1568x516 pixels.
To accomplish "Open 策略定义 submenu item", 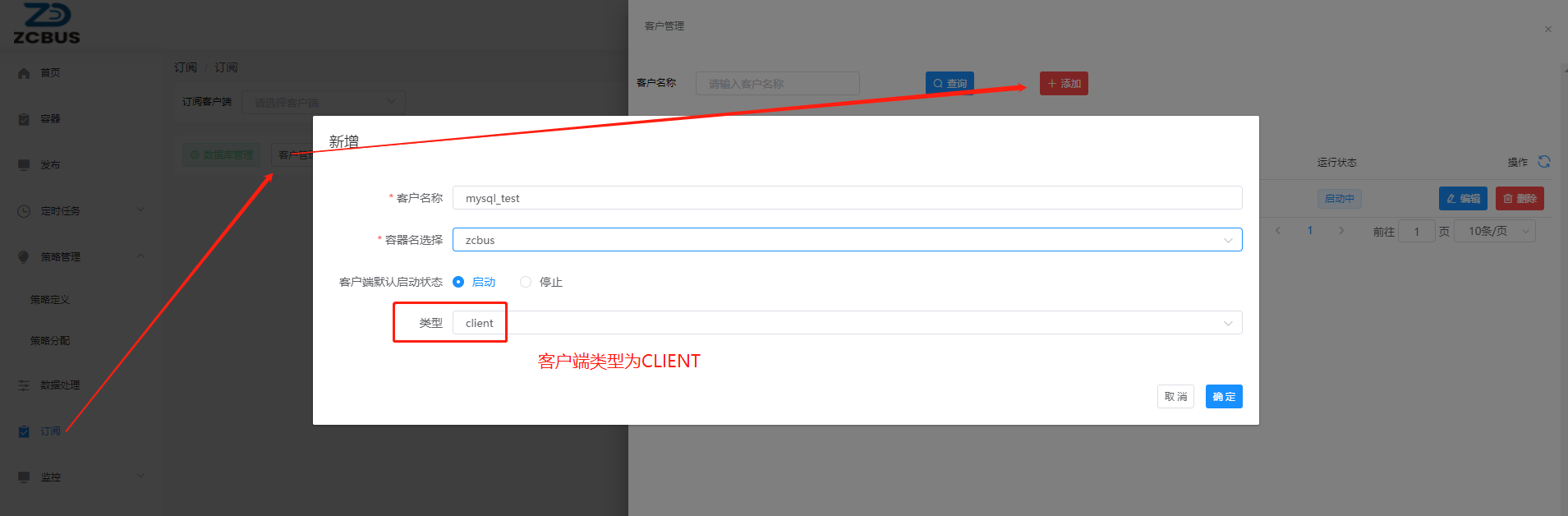I will pos(50,300).
